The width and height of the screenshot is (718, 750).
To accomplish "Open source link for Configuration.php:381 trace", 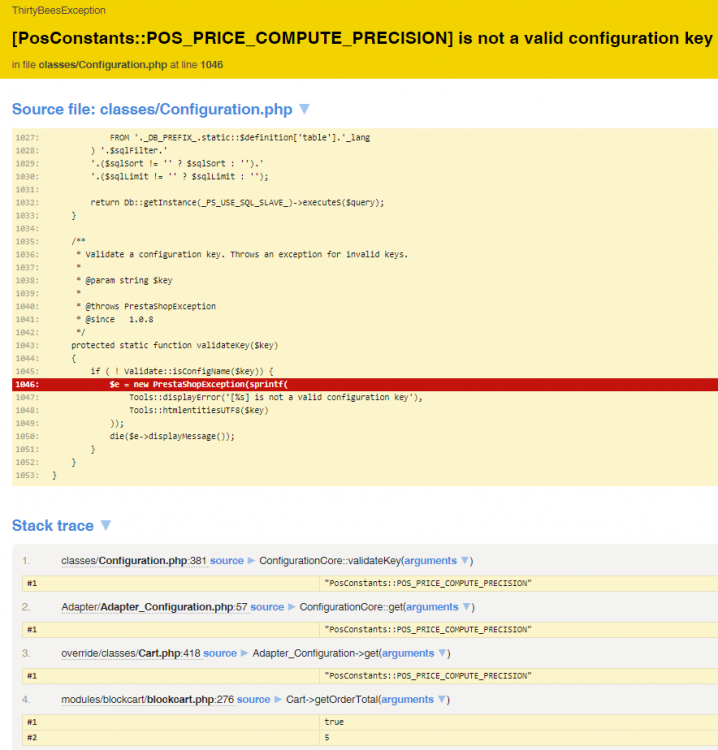I will coord(227,561).
